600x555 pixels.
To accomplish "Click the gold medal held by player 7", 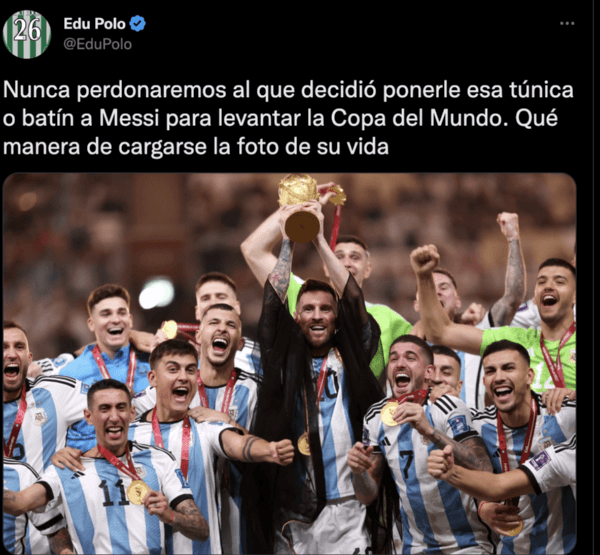I will (x=390, y=414).
